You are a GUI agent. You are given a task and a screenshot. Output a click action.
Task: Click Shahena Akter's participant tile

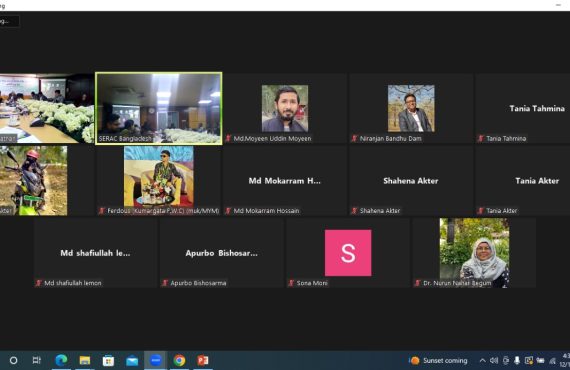tap(411, 181)
